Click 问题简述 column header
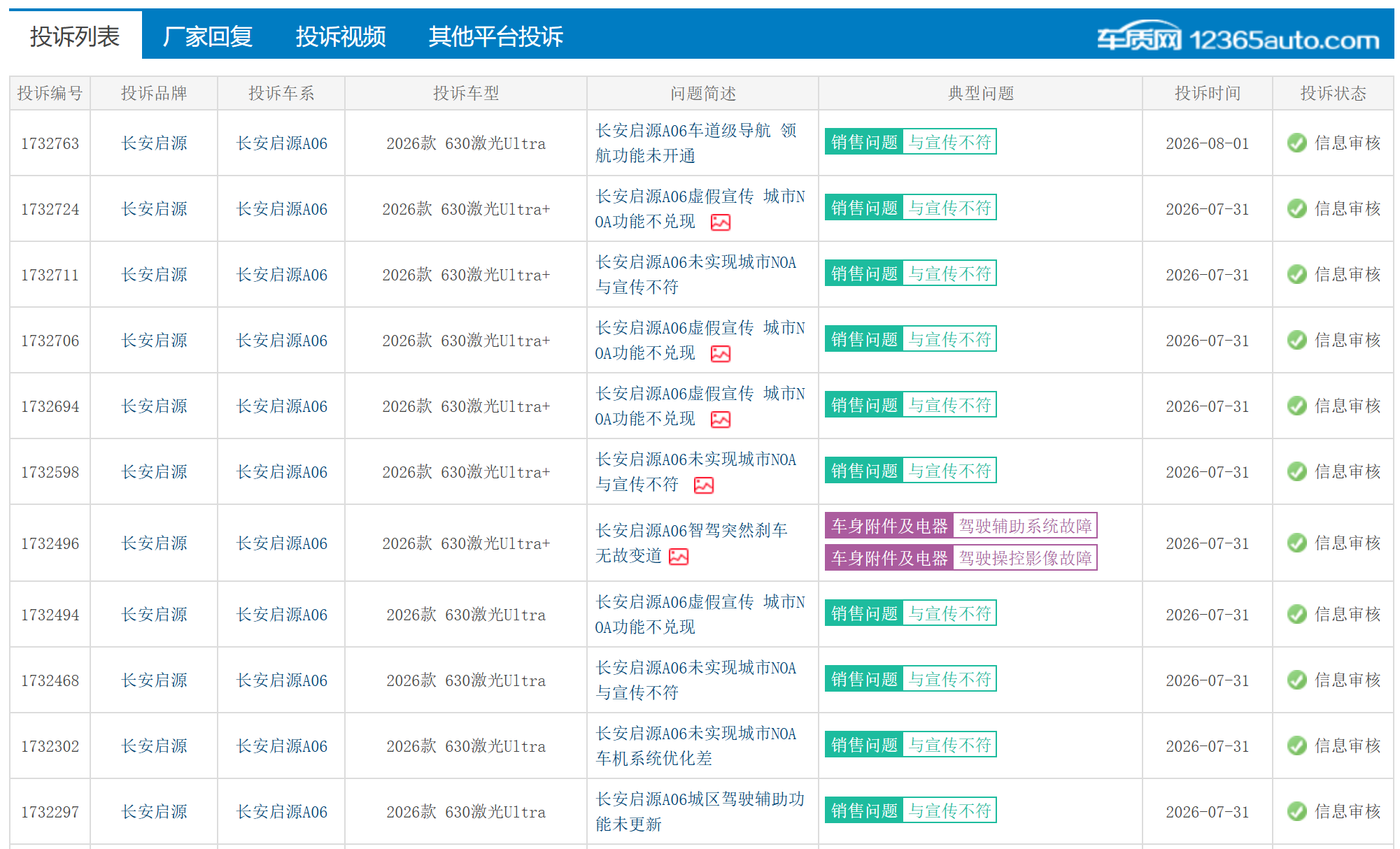1400x849 pixels. point(703,93)
